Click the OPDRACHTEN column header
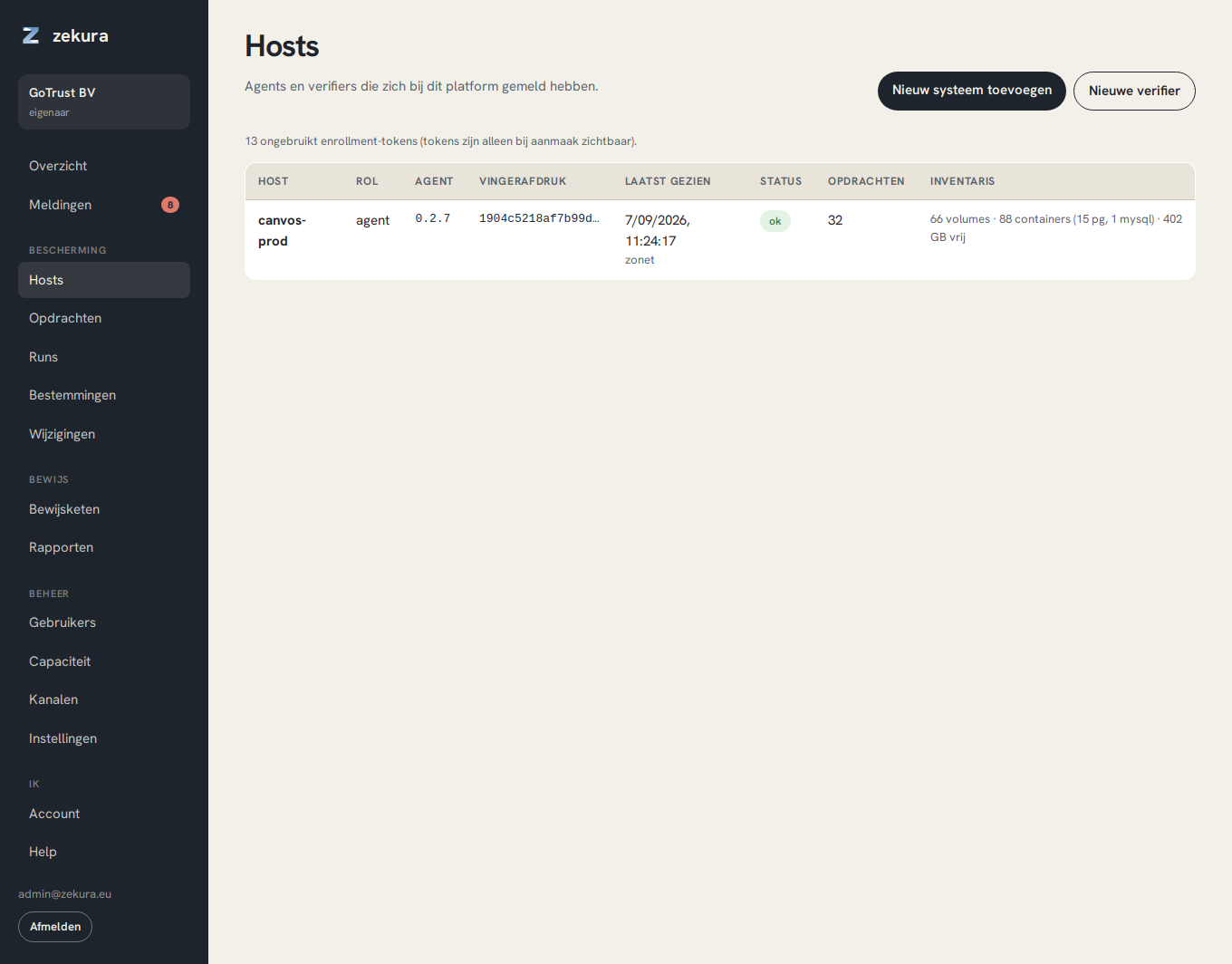Viewport: 1232px width, 964px height. pyautogui.click(x=866, y=181)
